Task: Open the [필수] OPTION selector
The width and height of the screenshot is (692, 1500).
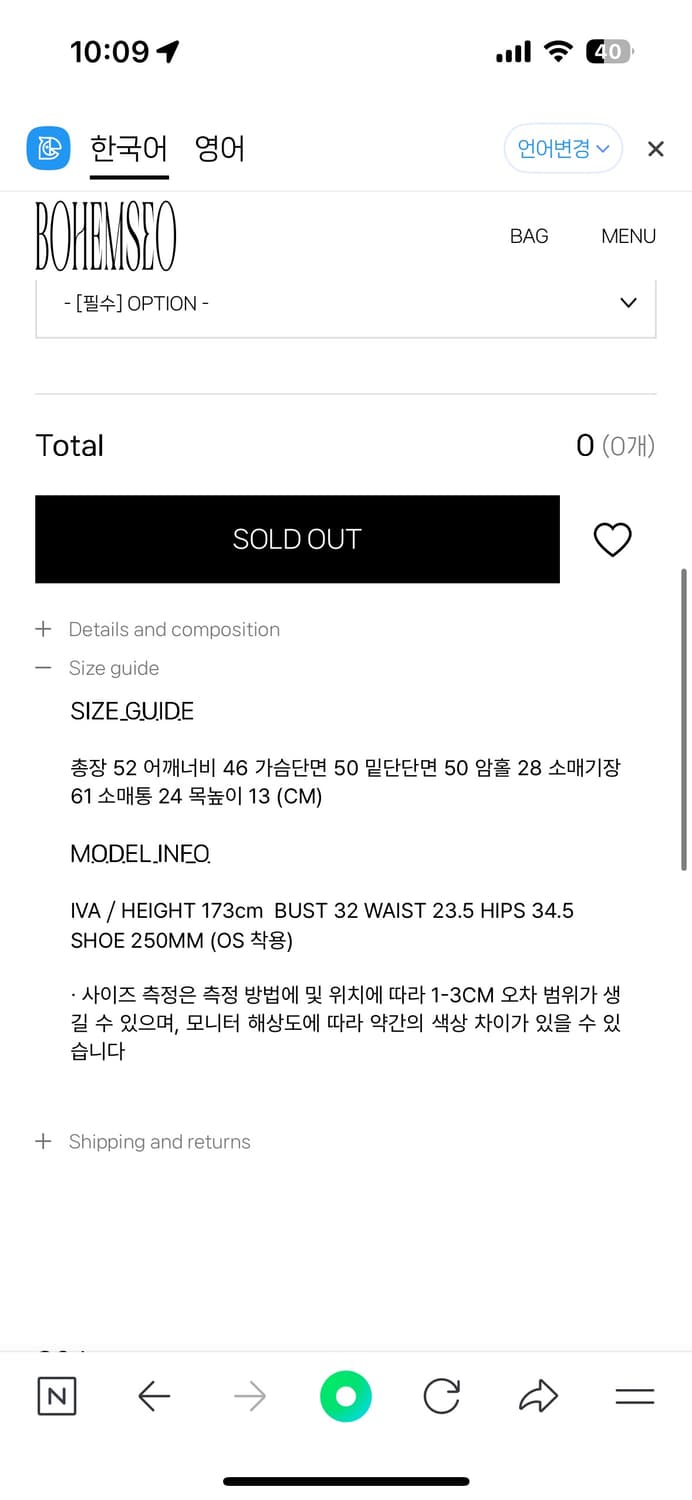Action: click(x=345, y=303)
